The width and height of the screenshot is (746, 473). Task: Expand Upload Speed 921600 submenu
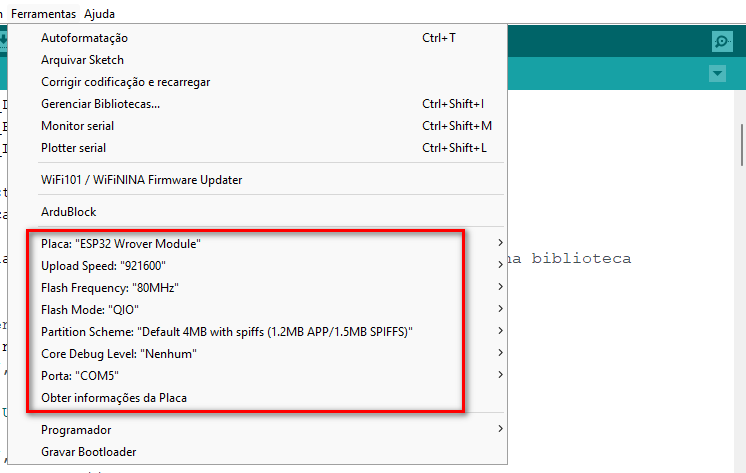coord(257,266)
